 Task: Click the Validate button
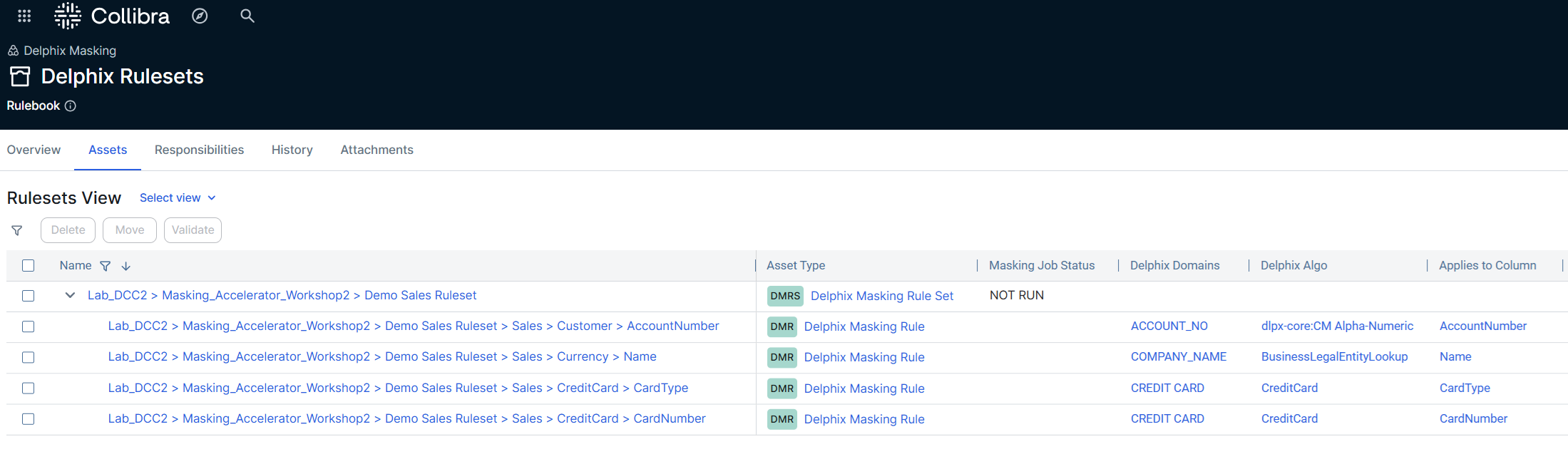click(193, 230)
